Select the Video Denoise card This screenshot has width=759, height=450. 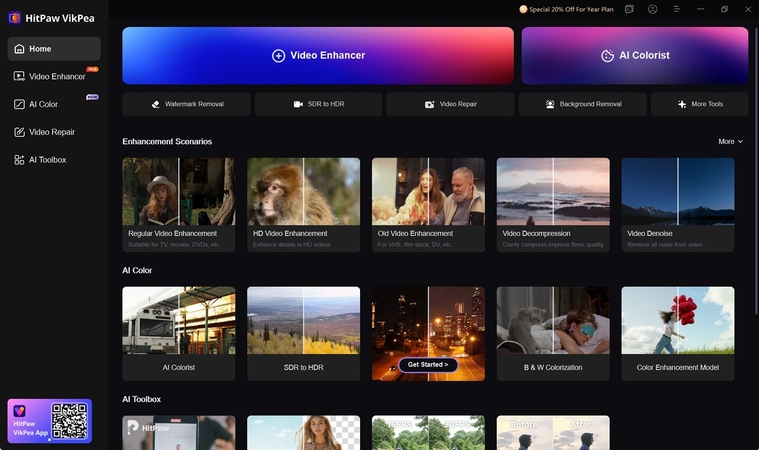[678, 205]
